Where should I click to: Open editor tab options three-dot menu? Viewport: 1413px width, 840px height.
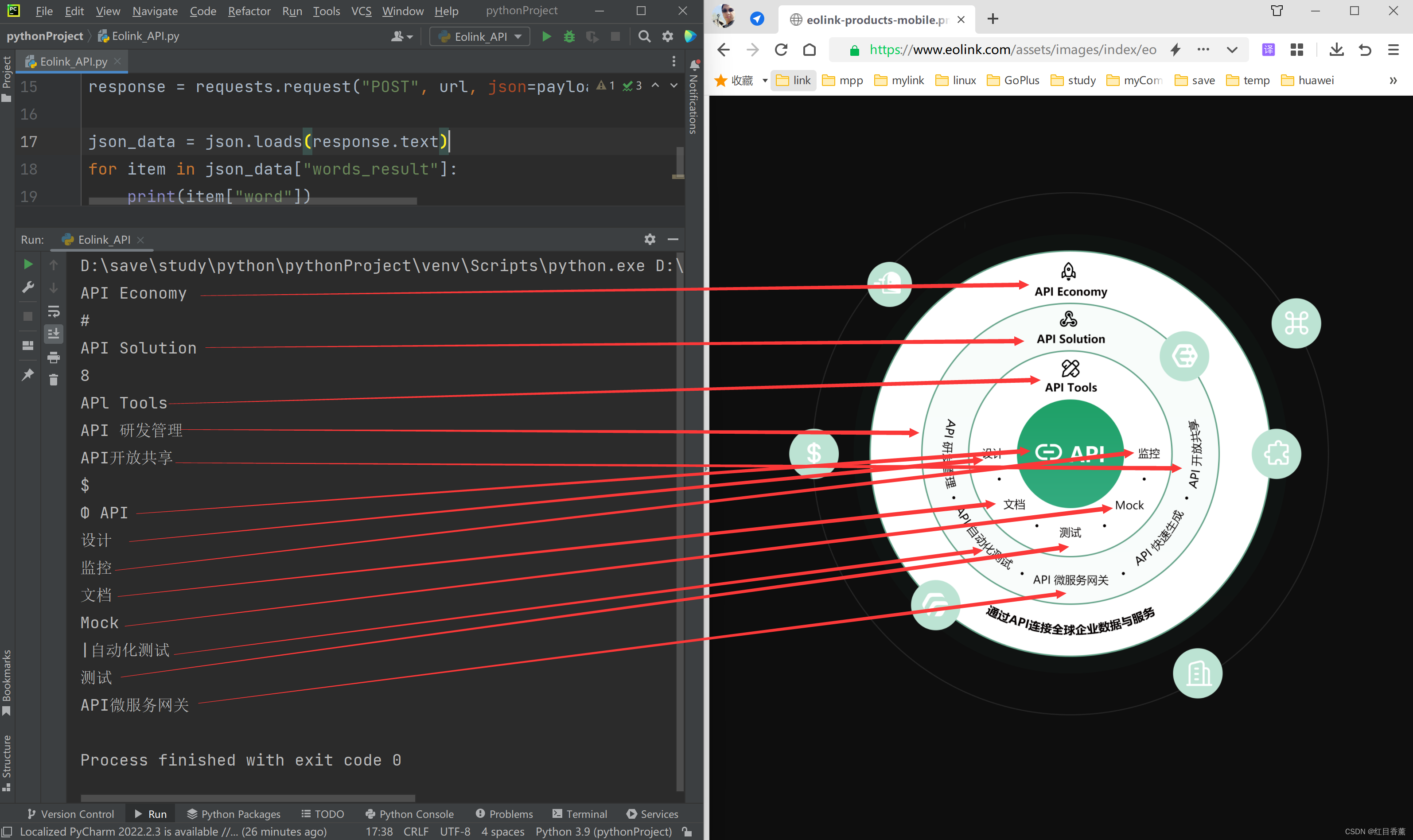(x=673, y=61)
